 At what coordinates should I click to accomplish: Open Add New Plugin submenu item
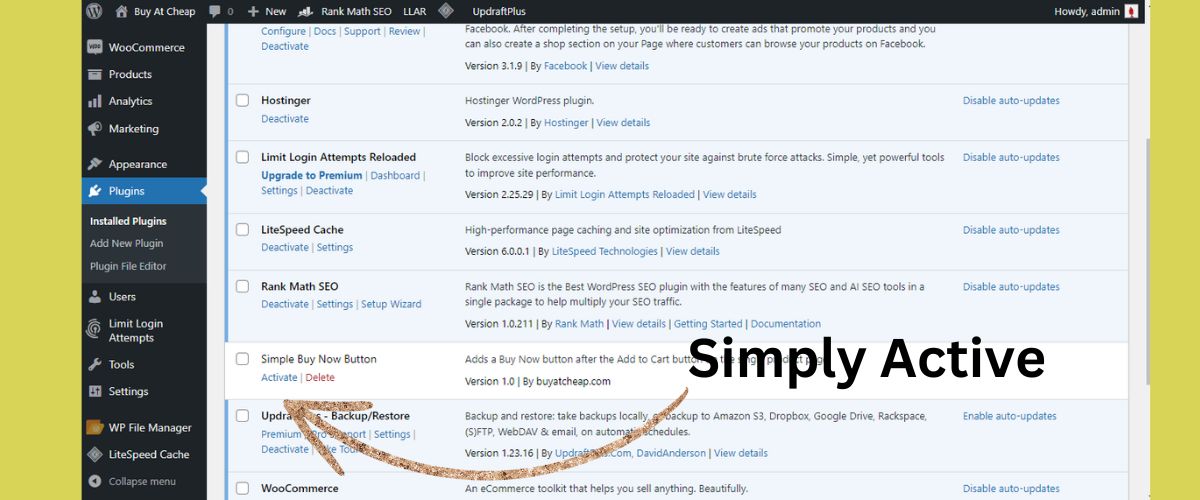(x=126, y=243)
